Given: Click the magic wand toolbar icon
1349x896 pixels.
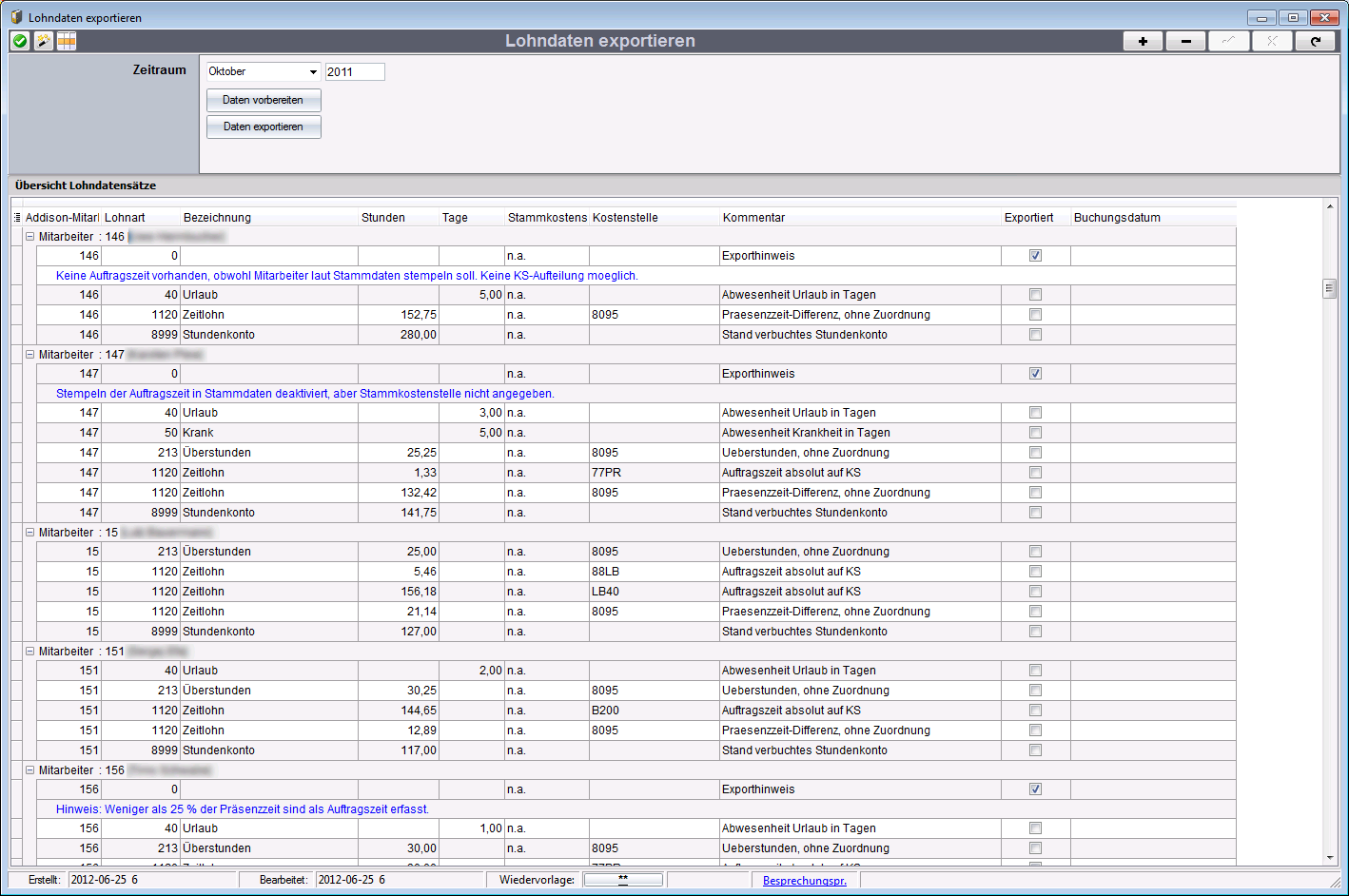Looking at the screenshot, I should 44,41.
